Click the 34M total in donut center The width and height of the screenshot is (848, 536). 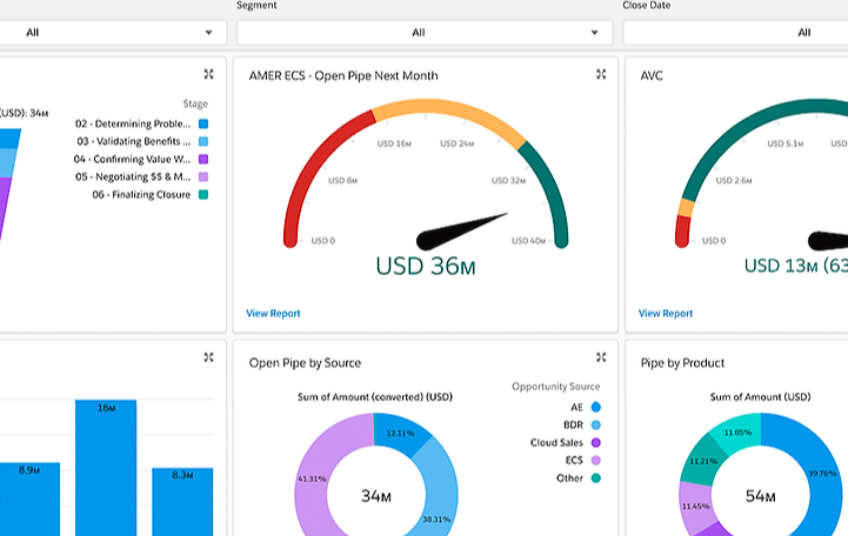point(376,496)
